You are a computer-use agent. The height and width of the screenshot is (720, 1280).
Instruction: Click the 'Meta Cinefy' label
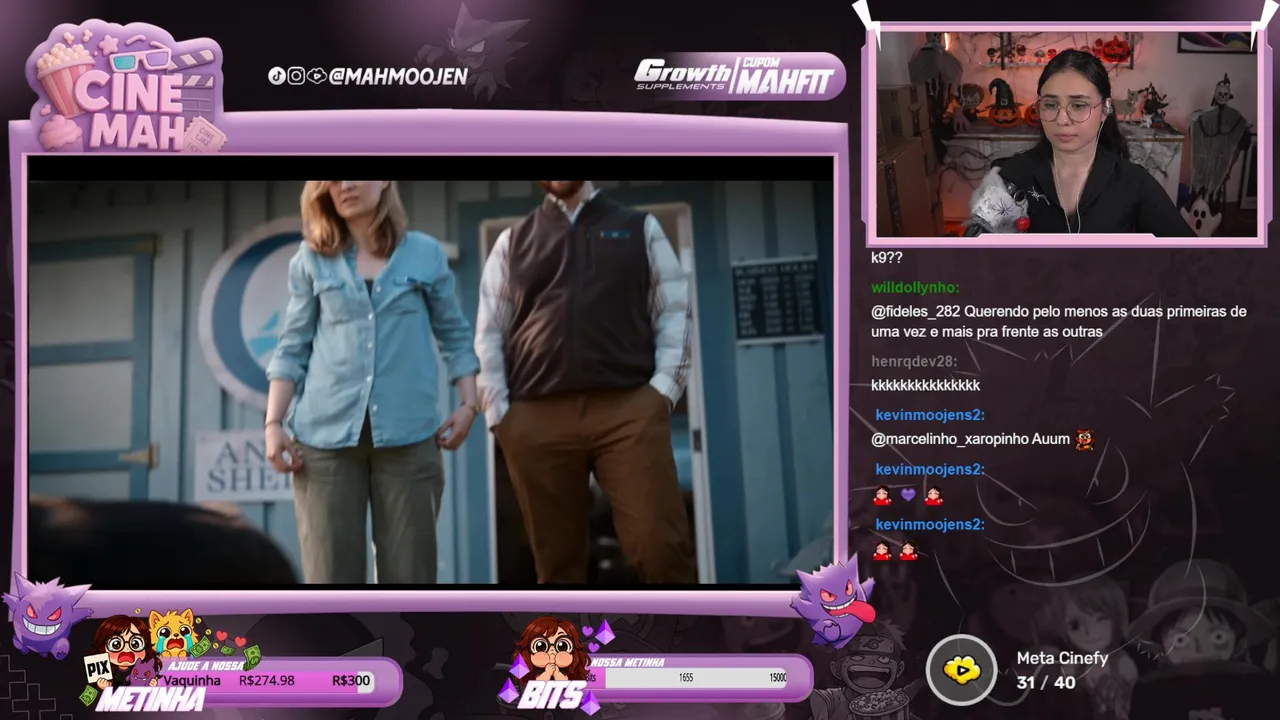1062,658
